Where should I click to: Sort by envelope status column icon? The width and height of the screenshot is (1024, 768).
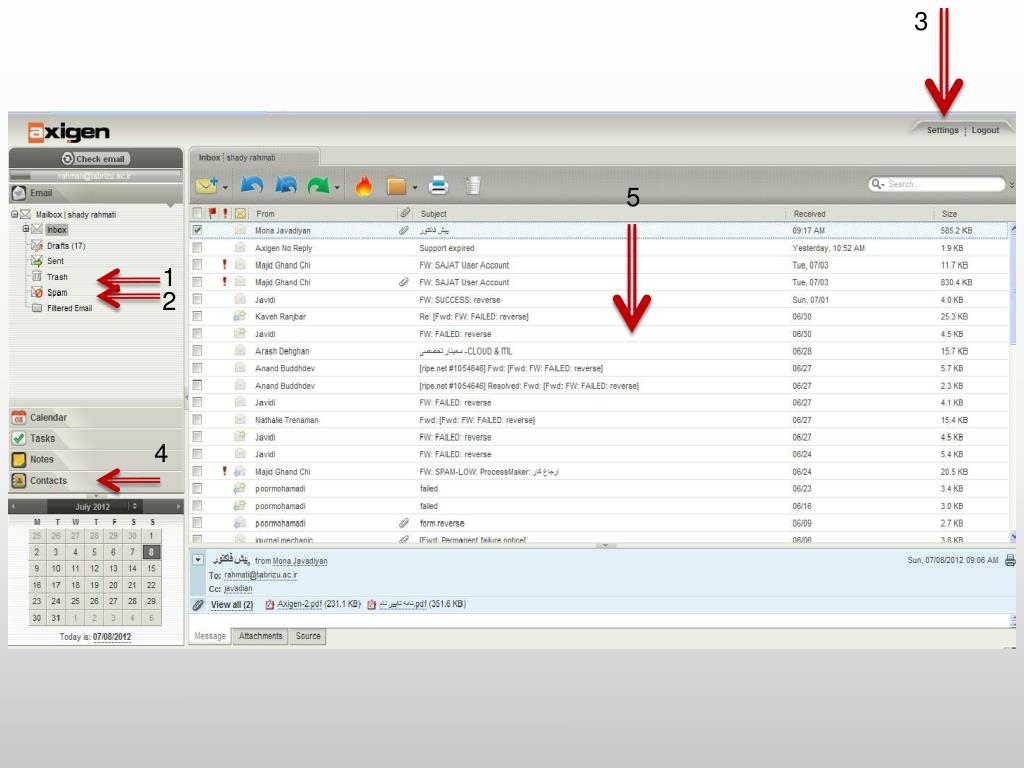(240, 213)
